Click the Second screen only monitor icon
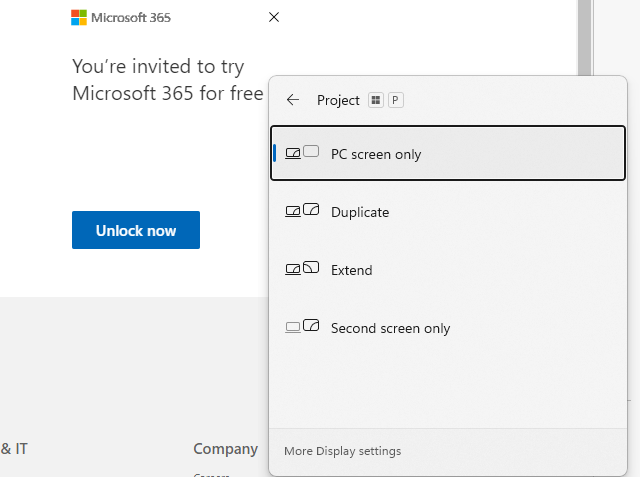The image size is (640, 477). click(302, 327)
